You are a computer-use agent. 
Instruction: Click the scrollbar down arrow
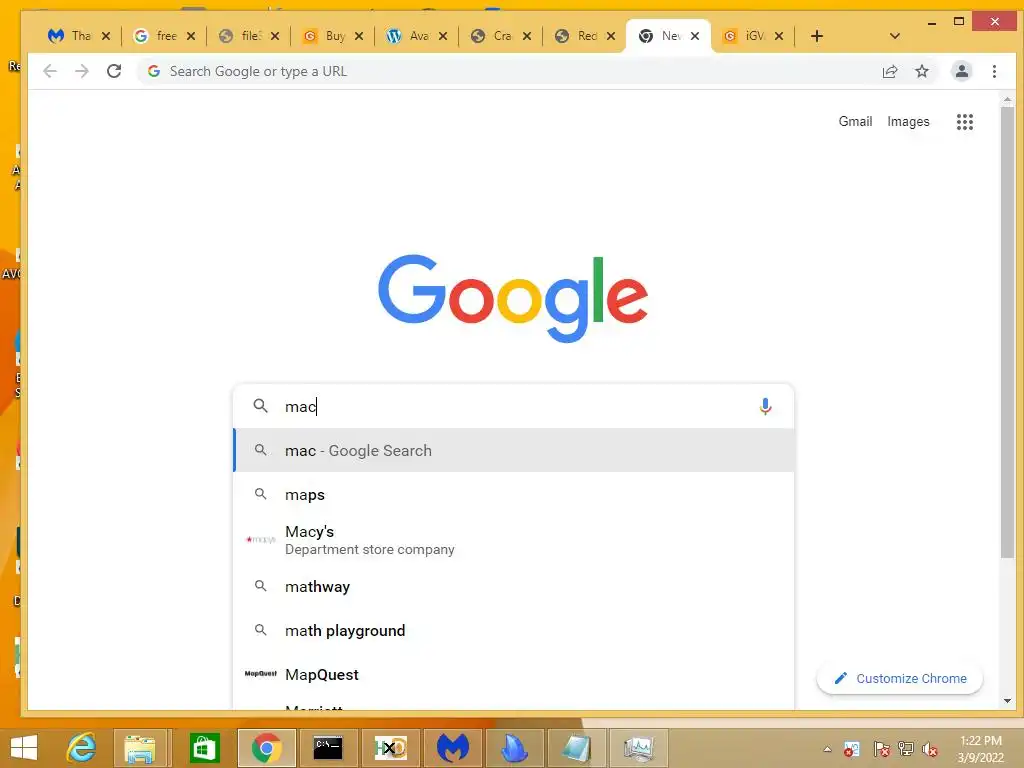pos(1007,701)
